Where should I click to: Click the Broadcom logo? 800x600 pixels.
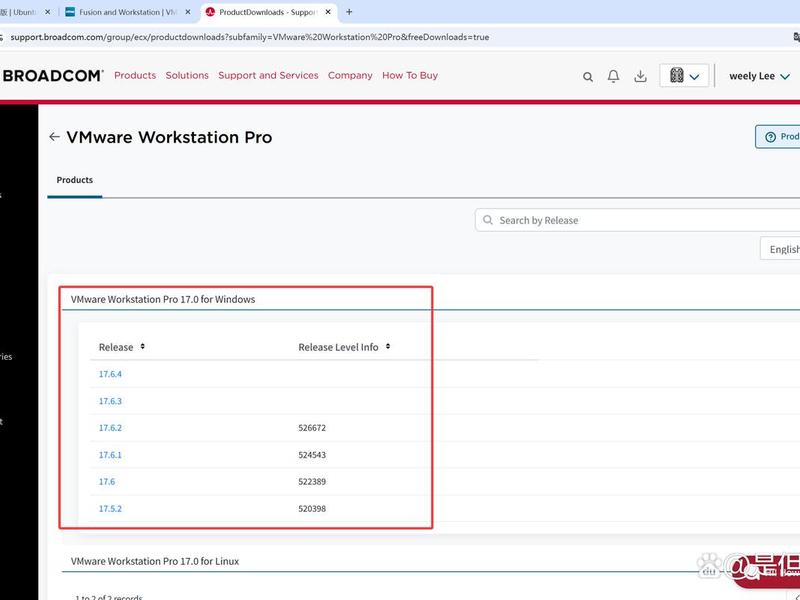52,76
